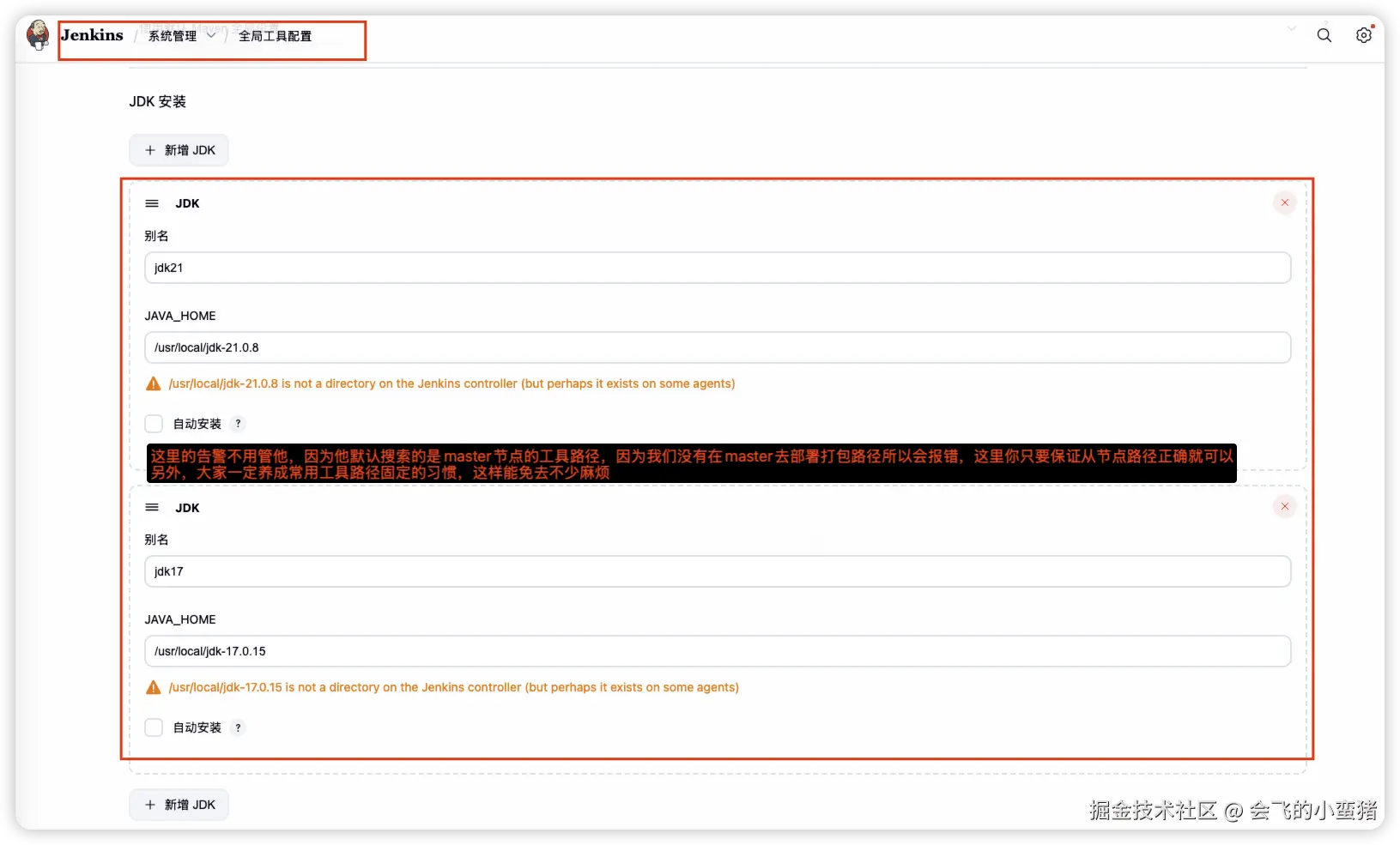Viewport: 1400px width, 845px height.
Task: Enable 自动安装 for the jdk21 entry
Action: (154, 424)
